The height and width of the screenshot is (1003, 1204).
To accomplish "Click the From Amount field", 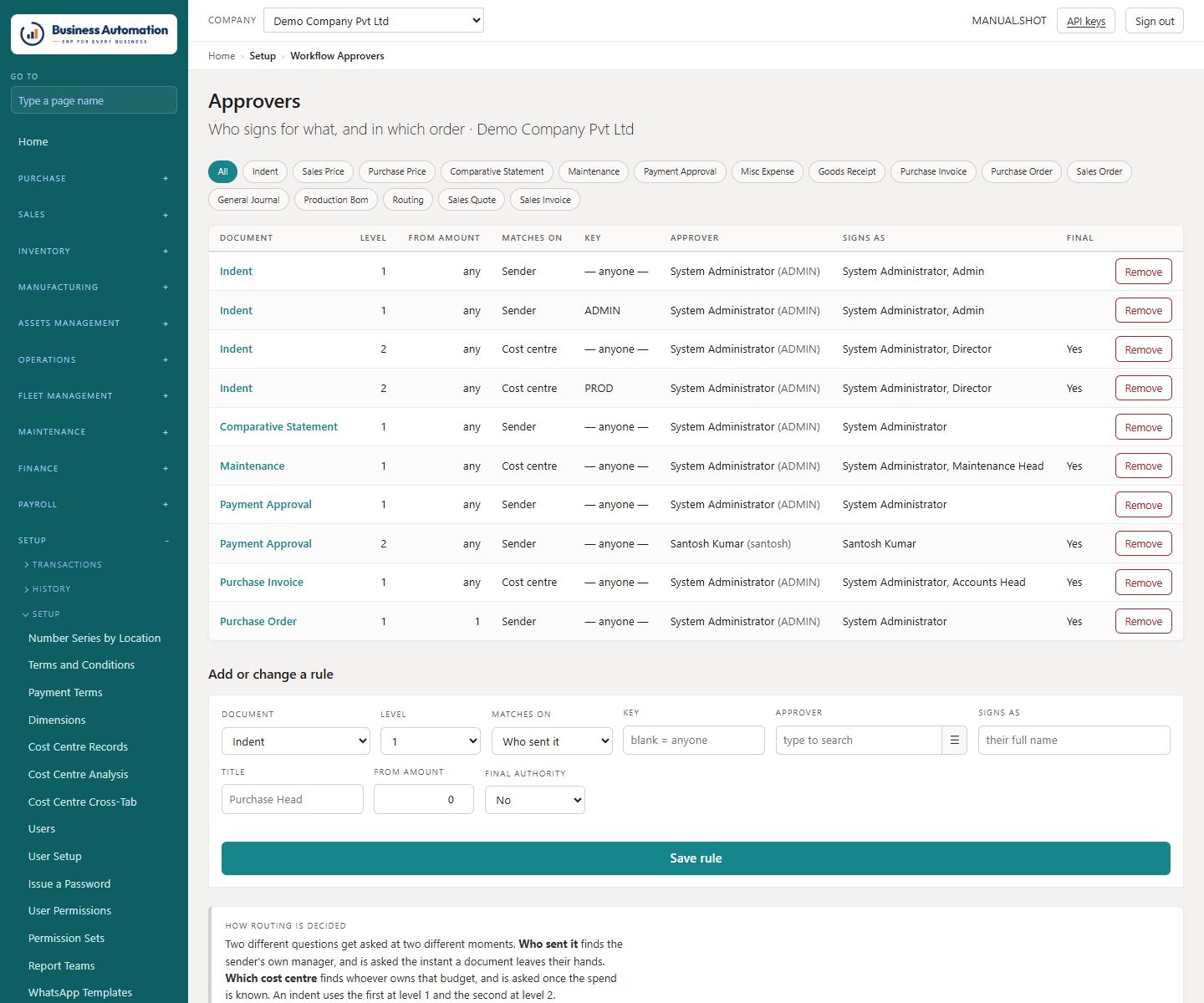I will (424, 799).
